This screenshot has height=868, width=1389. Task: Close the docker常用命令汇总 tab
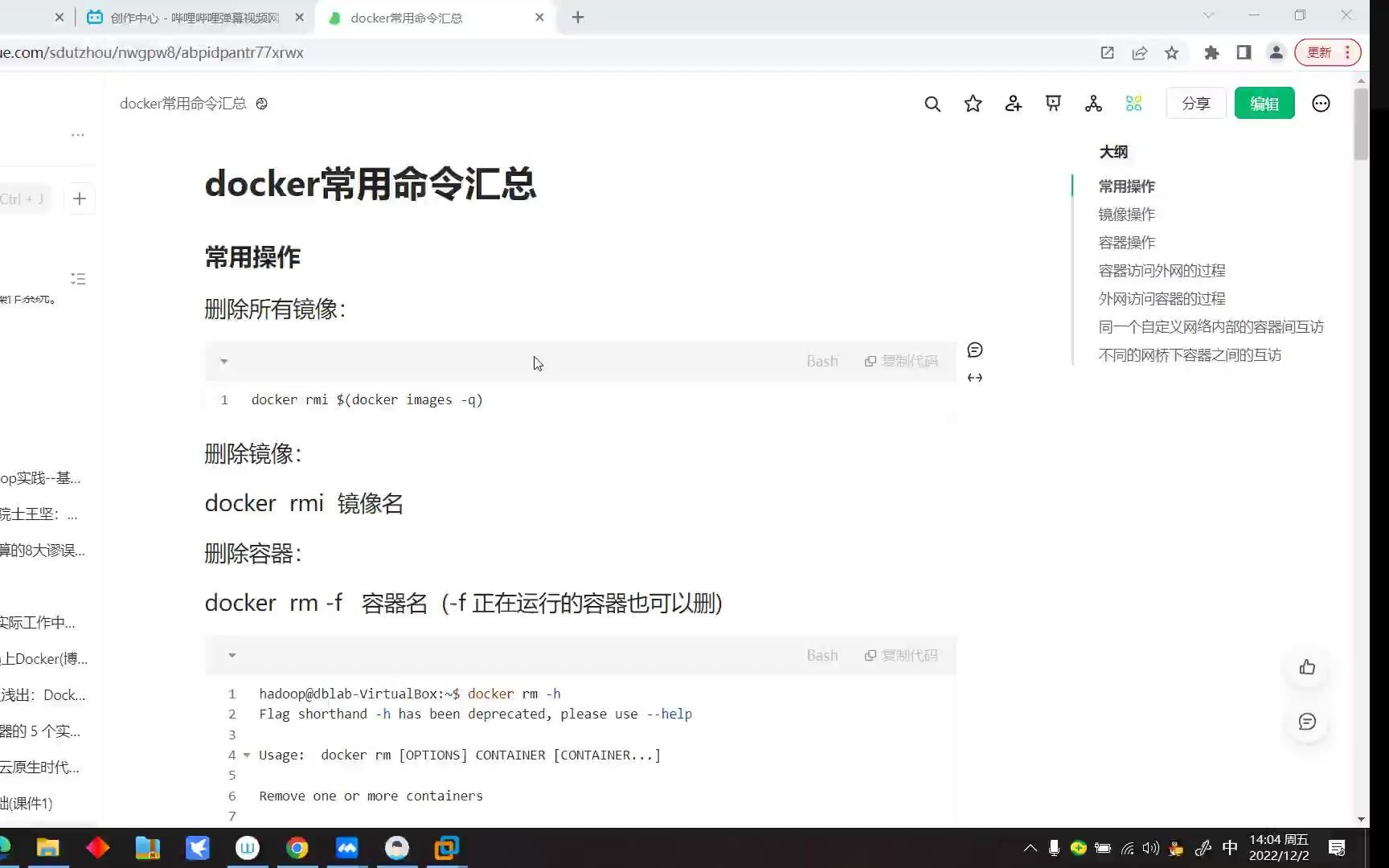click(539, 18)
